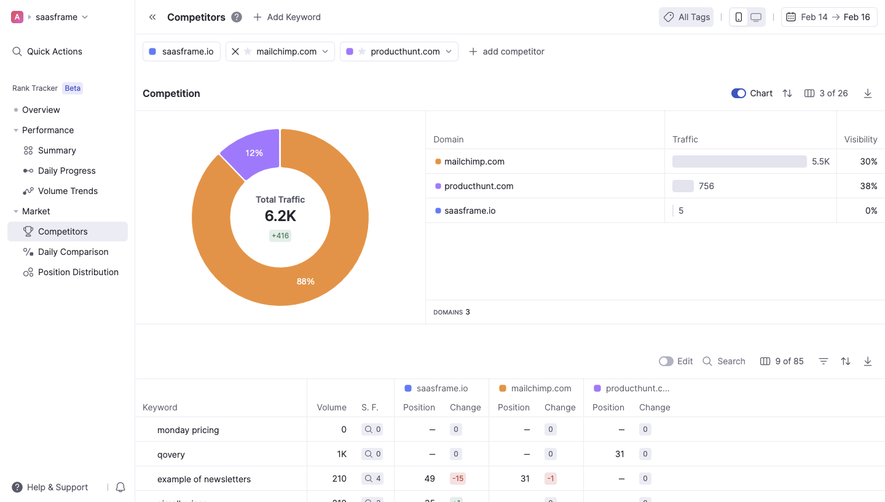885x502 pixels.
Task: Open the 3 of 26 columns selector
Action: point(826,93)
